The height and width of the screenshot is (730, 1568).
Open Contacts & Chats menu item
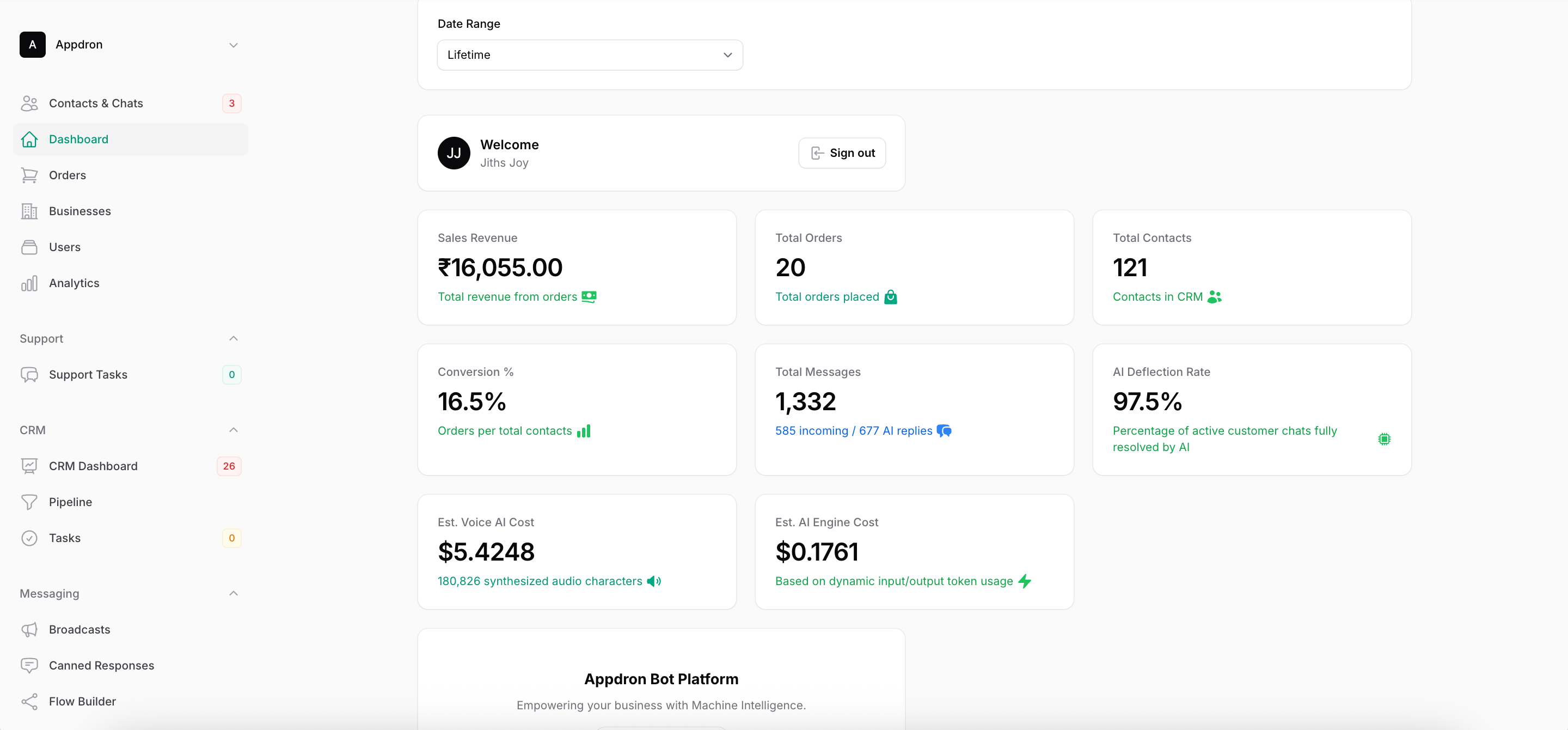(130, 104)
